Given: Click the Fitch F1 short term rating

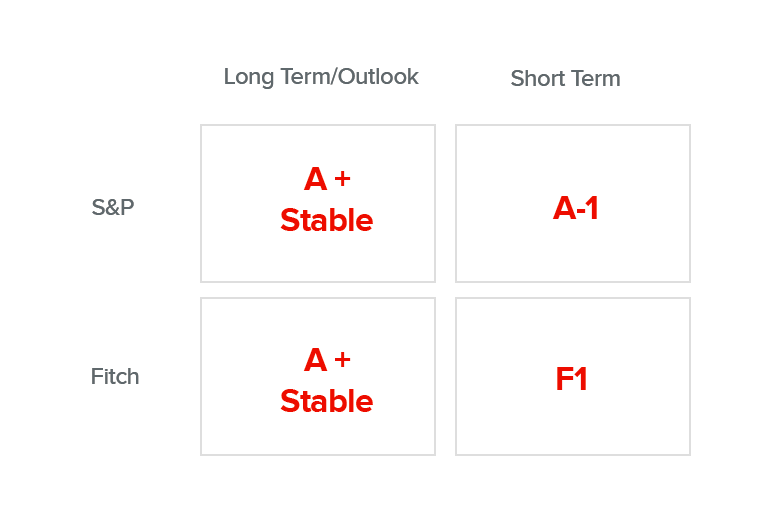Looking at the screenshot, I should [572, 379].
